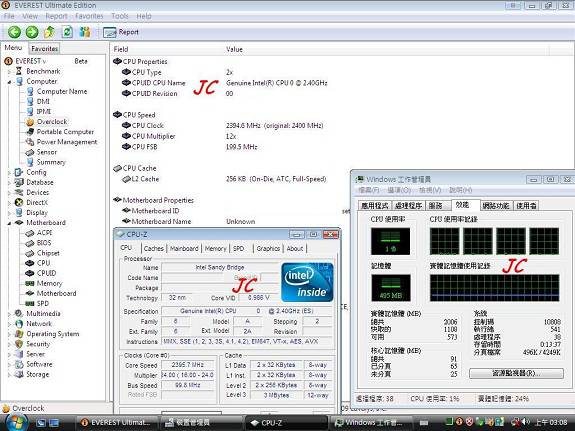Screen dimensions: 575x431
Task: Select the Overclock tree item
Action: coord(52,121)
